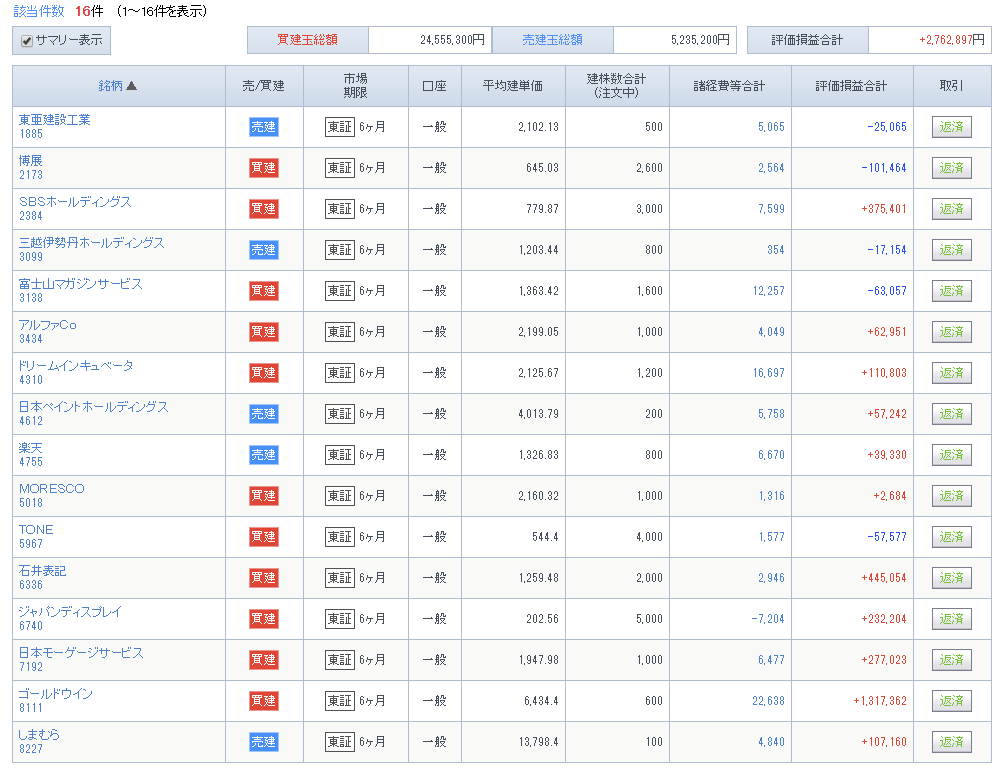Click 返済 button for 博展
This screenshot has height=768, width=998.
point(952,168)
